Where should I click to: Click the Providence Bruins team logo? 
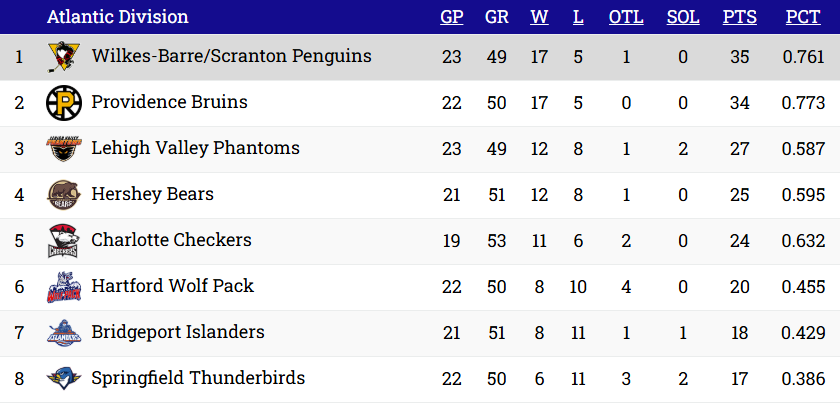[x=62, y=103]
